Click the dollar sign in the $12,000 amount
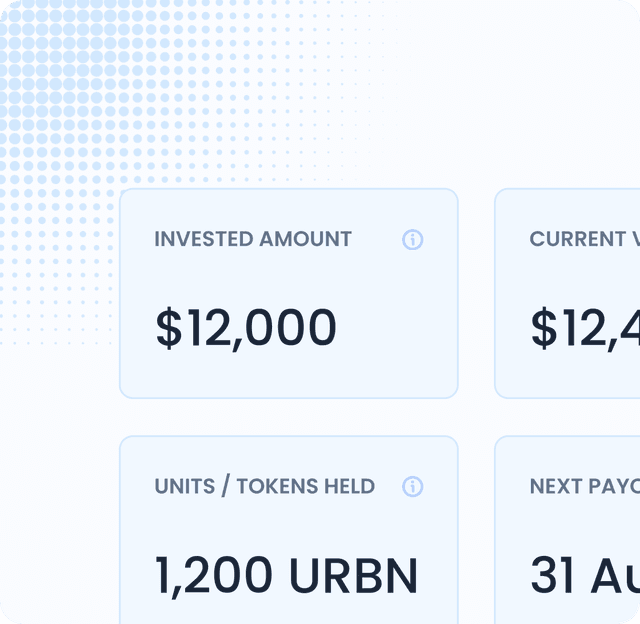This screenshot has width=640, height=624. pyautogui.click(x=169, y=328)
